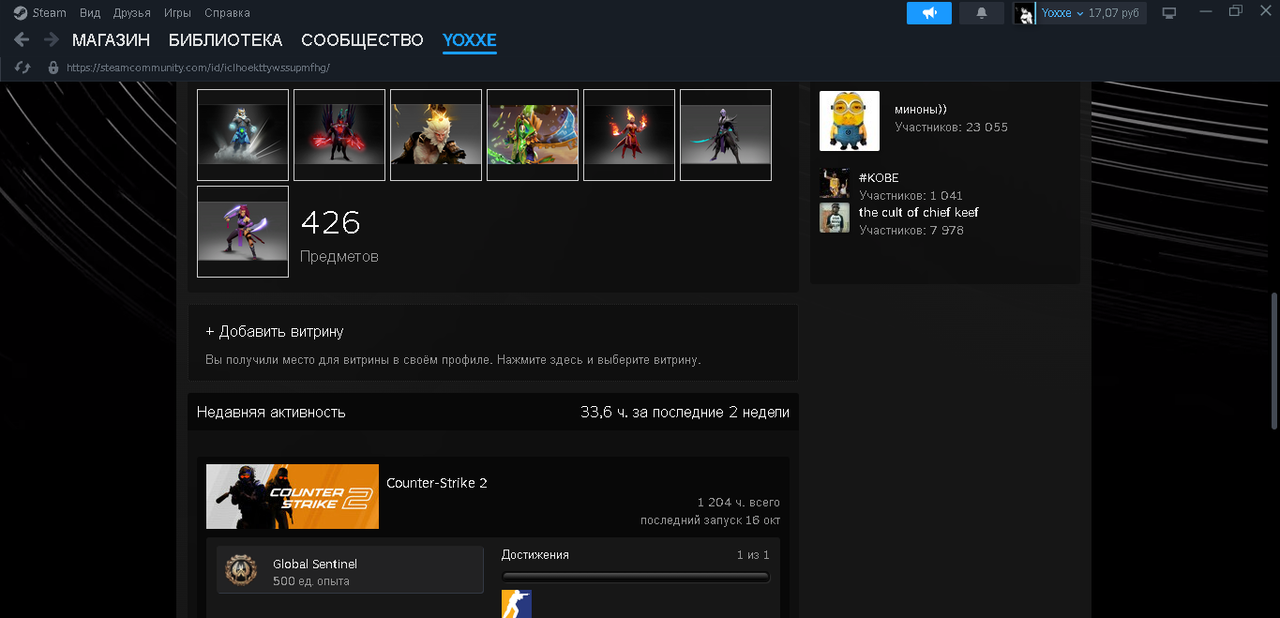
Task: Open the fiery red hero item thumbnail
Action: [629, 135]
